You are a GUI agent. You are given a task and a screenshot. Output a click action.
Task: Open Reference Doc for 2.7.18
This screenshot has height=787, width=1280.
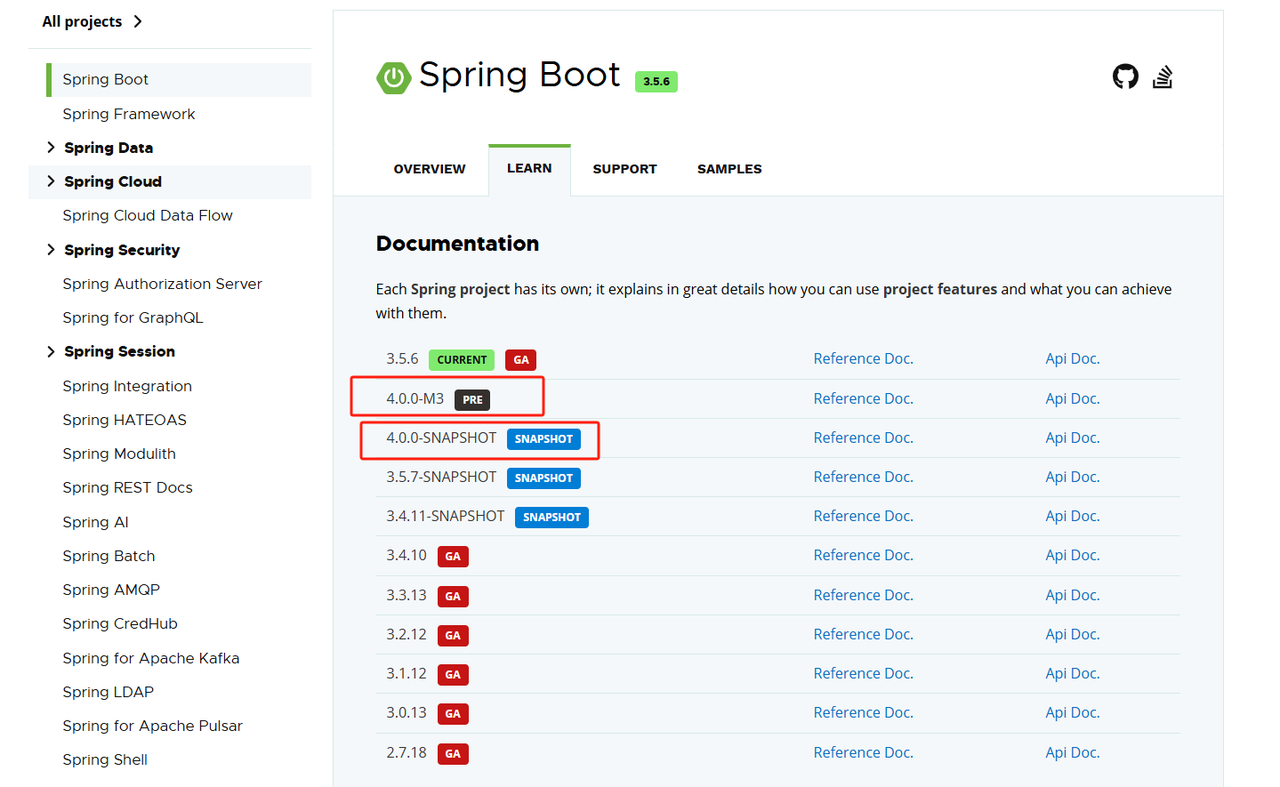click(863, 752)
